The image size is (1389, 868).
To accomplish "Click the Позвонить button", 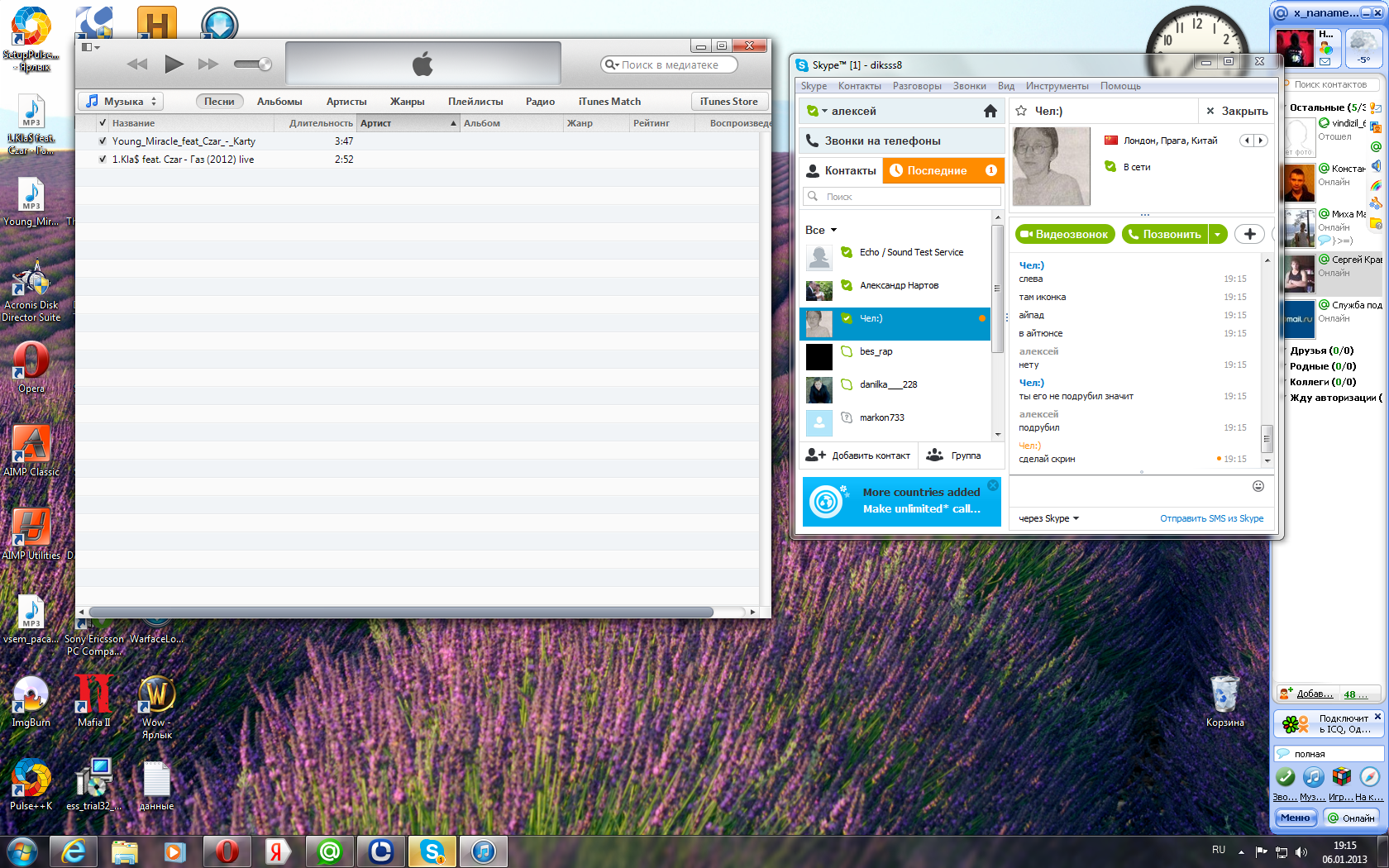I will pyautogui.click(x=1165, y=235).
